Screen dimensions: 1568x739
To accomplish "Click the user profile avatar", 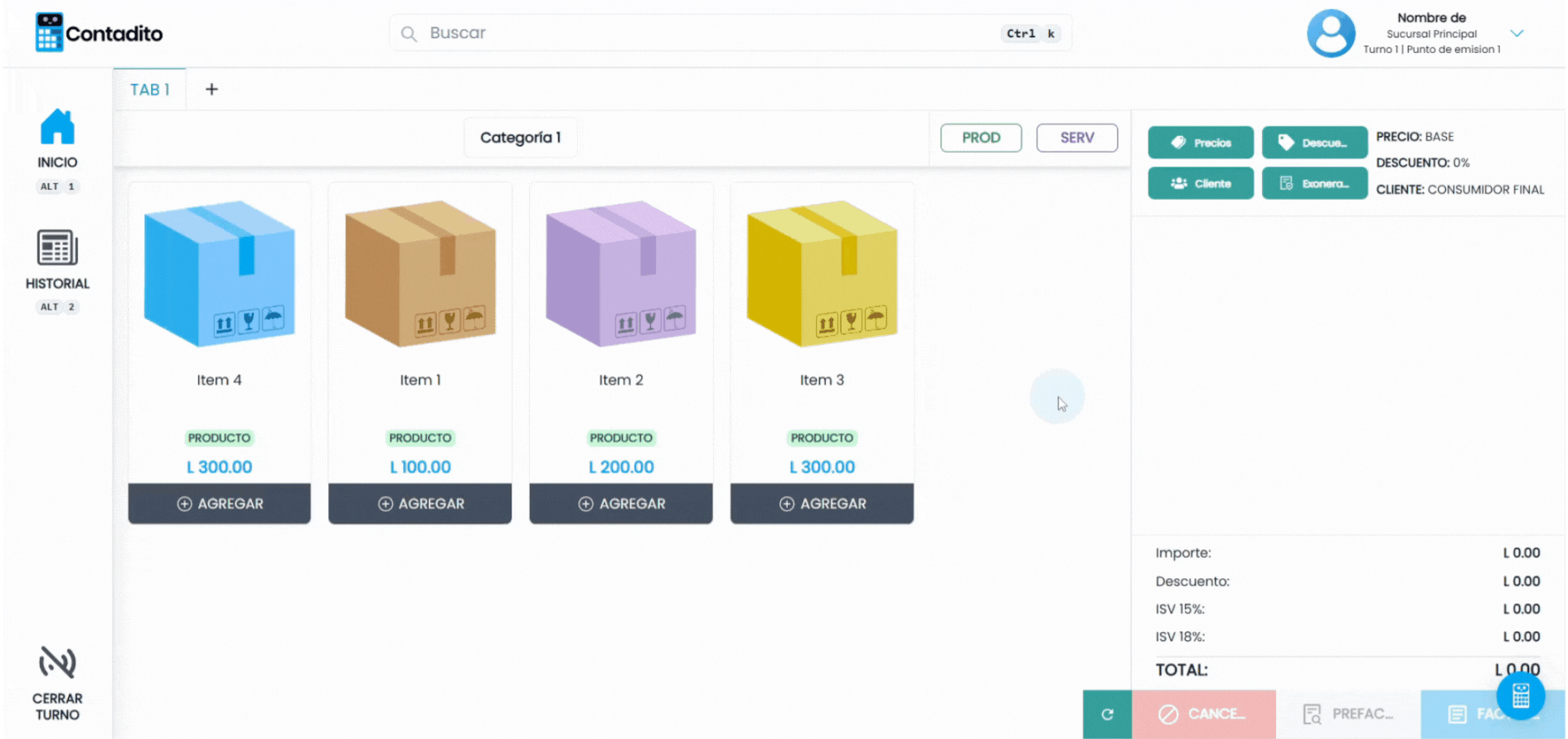I will (1331, 33).
